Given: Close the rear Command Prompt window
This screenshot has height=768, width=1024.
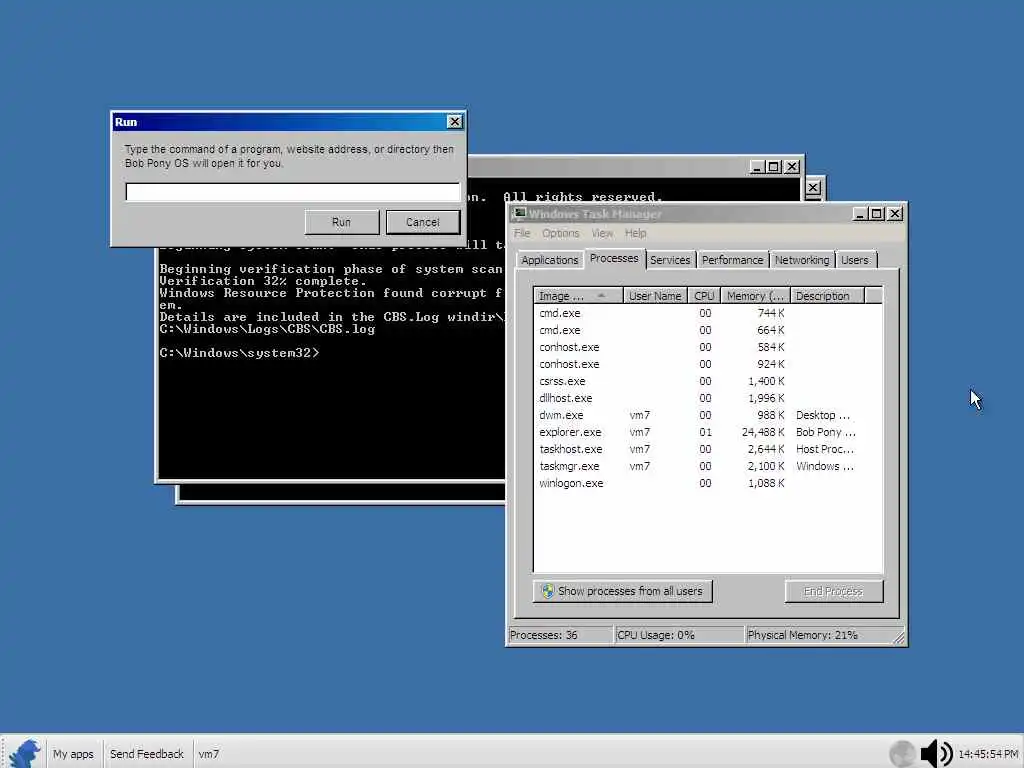Looking at the screenshot, I should click(x=813, y=188).
